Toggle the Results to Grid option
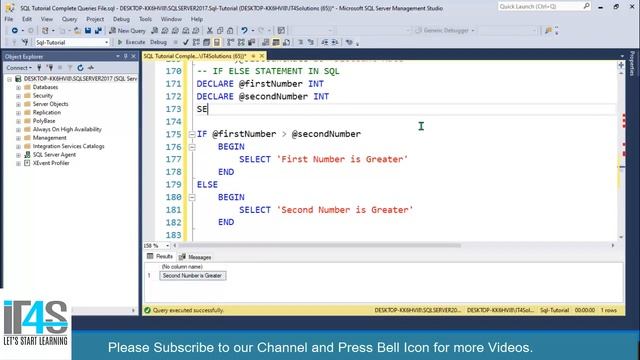 [276, 42]
